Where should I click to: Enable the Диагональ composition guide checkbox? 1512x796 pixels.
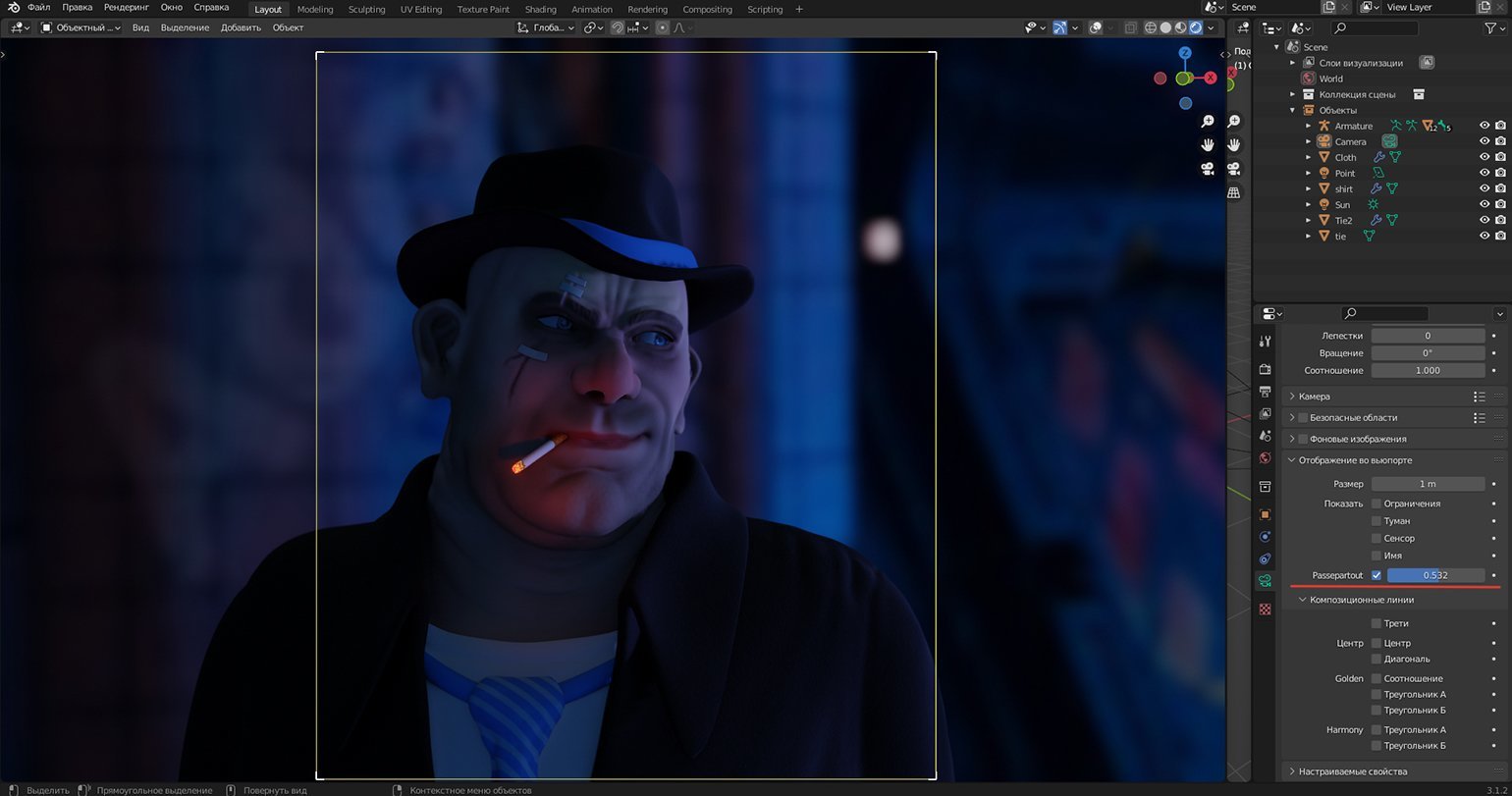coord(1376,659)
